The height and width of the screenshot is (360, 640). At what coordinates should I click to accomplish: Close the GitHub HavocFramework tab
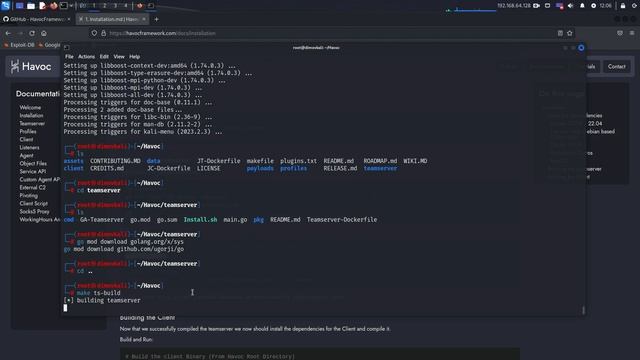click(69, 19)
